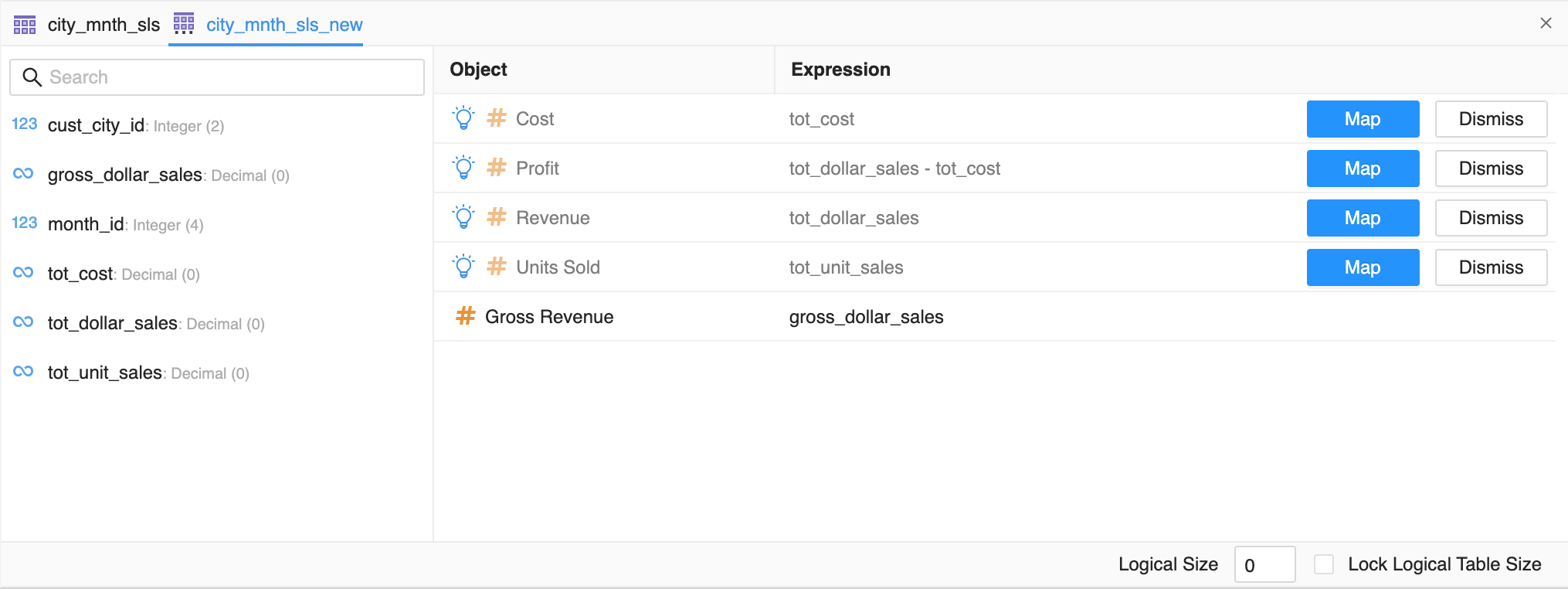Select the city_mnth_sls_new tab
This screenshot has height=589, width=1568.
click(283, 25)
